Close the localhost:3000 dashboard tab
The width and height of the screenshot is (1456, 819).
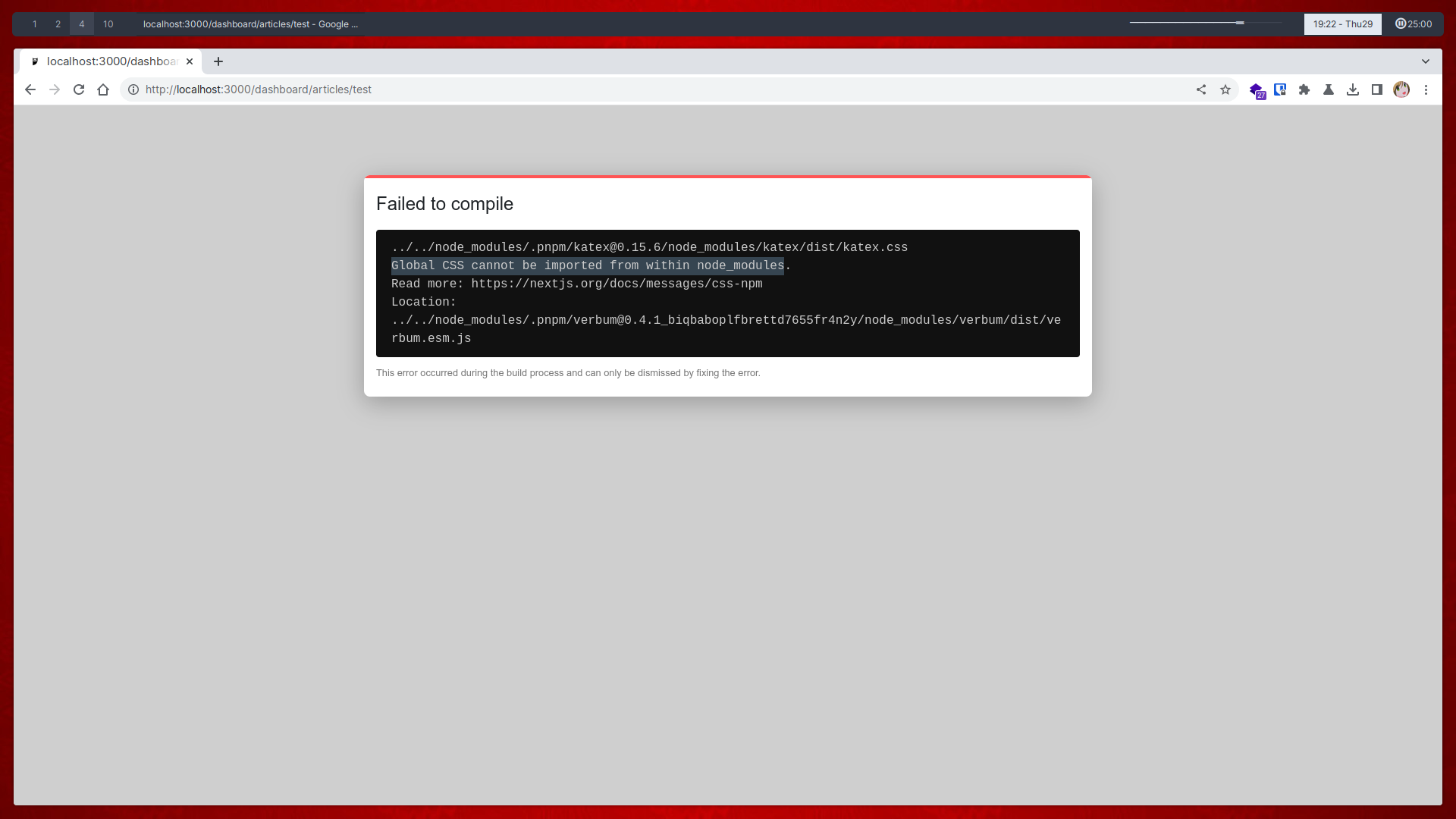point(190,61)
